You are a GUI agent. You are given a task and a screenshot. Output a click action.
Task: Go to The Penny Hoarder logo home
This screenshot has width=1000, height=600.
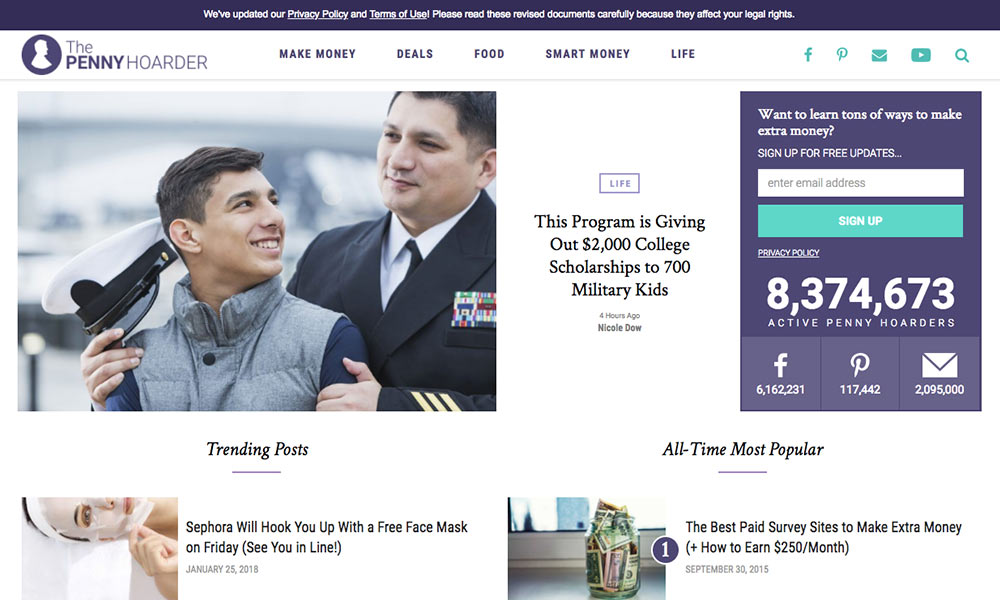click(115, 55)
